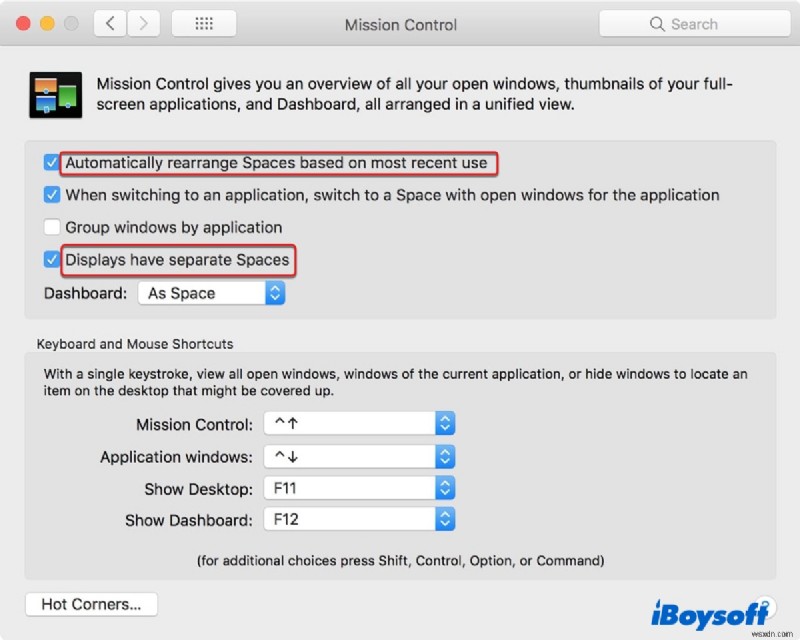Uncheck Displays have separate Spaces

pos(52,259)
